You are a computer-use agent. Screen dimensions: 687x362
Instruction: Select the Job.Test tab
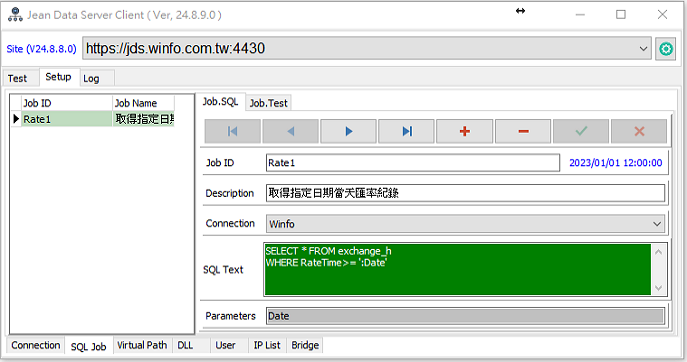point(269,103)
